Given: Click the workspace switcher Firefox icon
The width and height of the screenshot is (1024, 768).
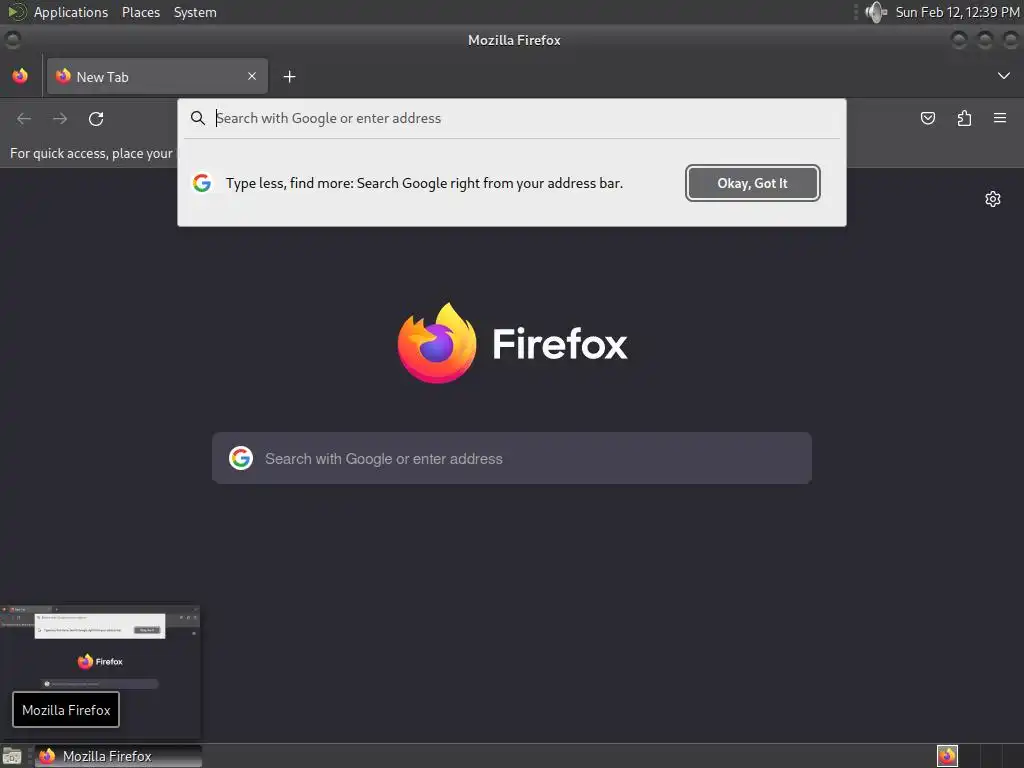Looking at the screenshot, I should click(x=947, y=756).
